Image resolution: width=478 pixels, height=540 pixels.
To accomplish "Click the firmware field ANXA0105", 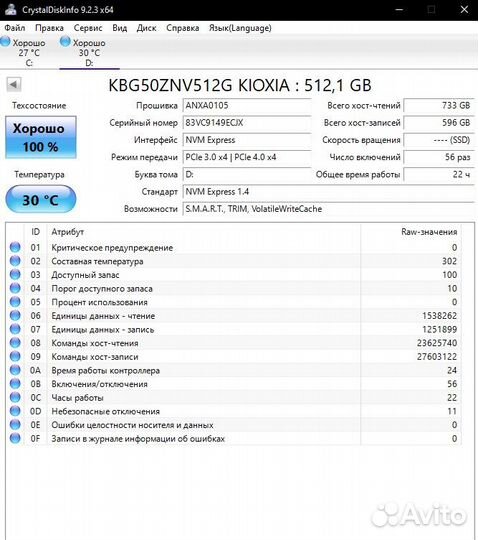I will (247, 105).
